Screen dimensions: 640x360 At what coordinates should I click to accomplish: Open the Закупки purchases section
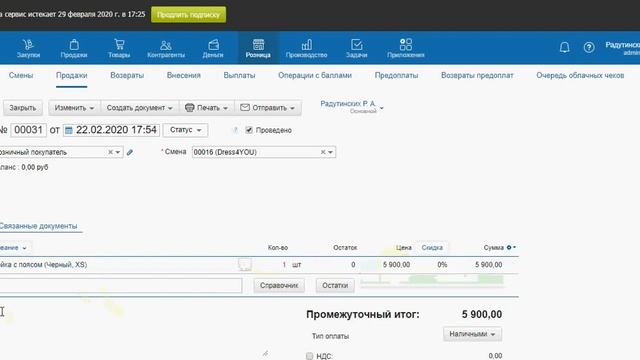pyautogui.click(x=28, y=48)
